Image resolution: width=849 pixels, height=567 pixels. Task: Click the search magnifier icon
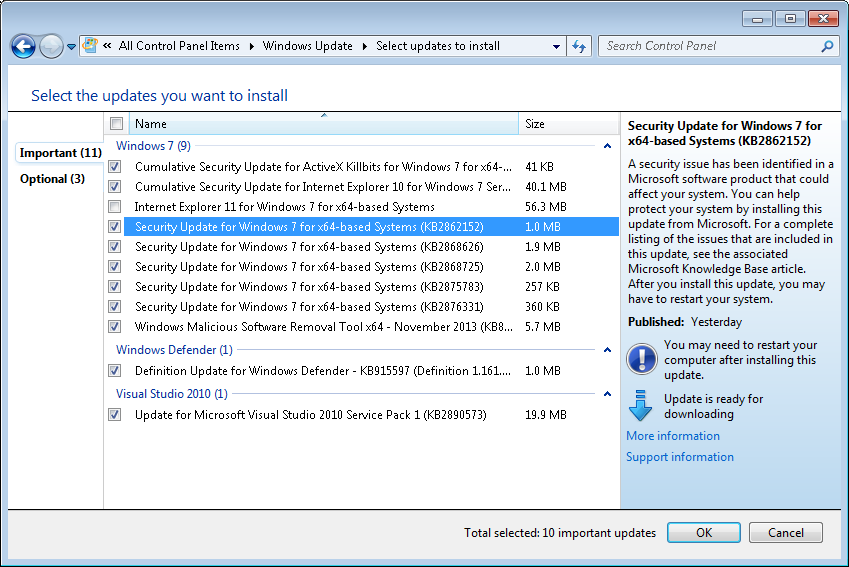tap(827, 47)
